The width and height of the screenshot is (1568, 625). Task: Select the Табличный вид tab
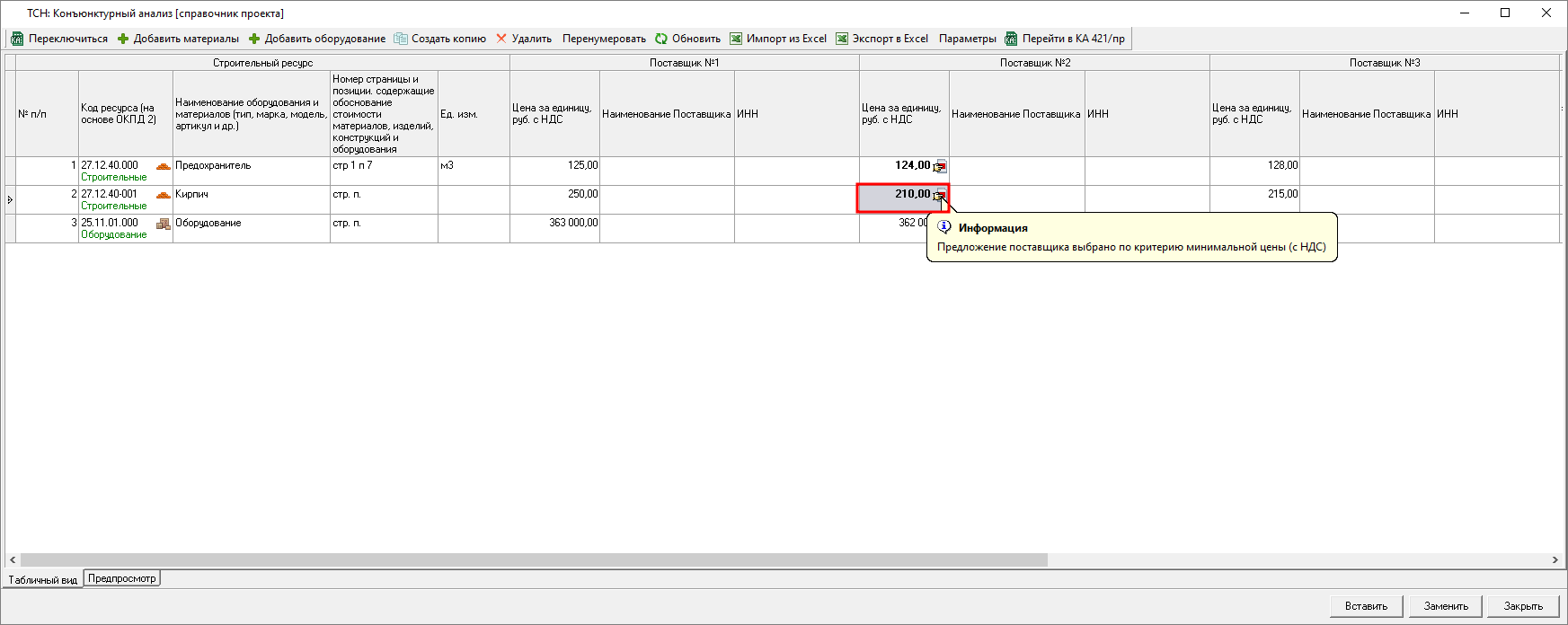(42, 580)
